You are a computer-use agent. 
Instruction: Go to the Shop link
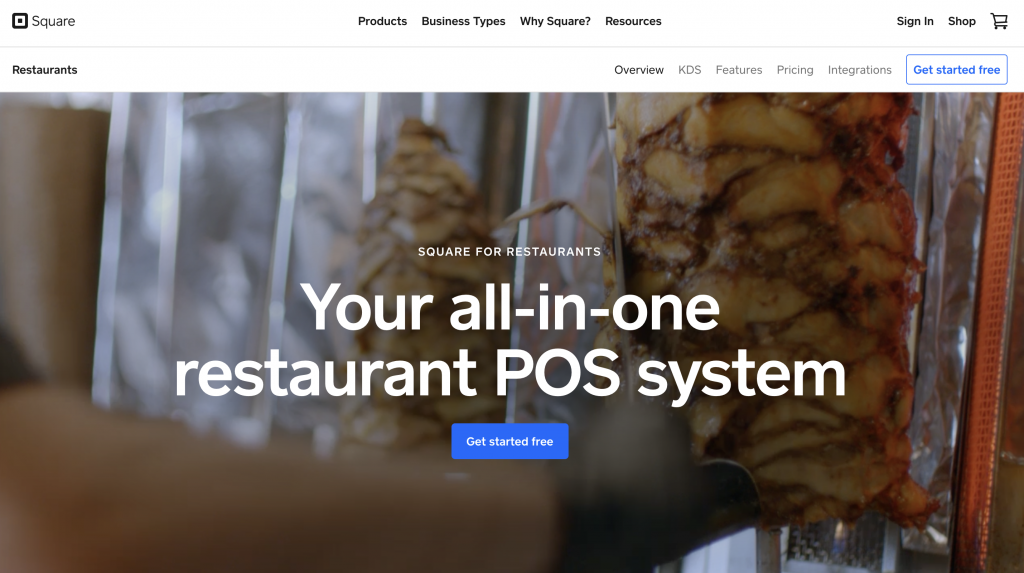point(962,21)
